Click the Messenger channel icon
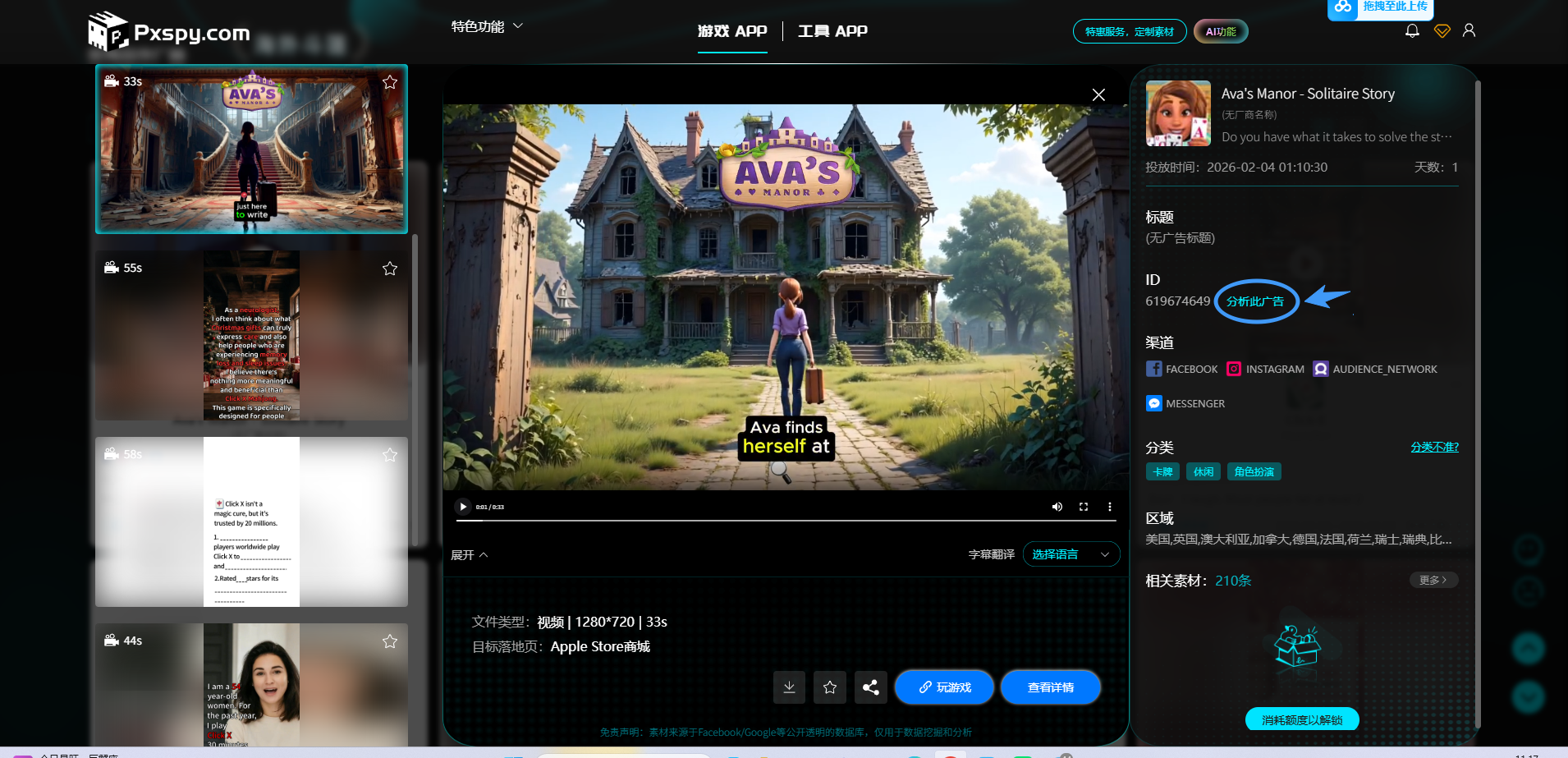This screenshot has height=758, width=1568. [1154, 403]
